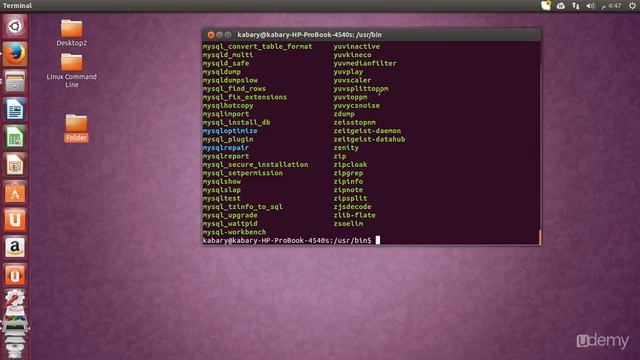Click 'yuvmedianfilter' in the right column
Screen dimensions: 640x360
[365, 63]
